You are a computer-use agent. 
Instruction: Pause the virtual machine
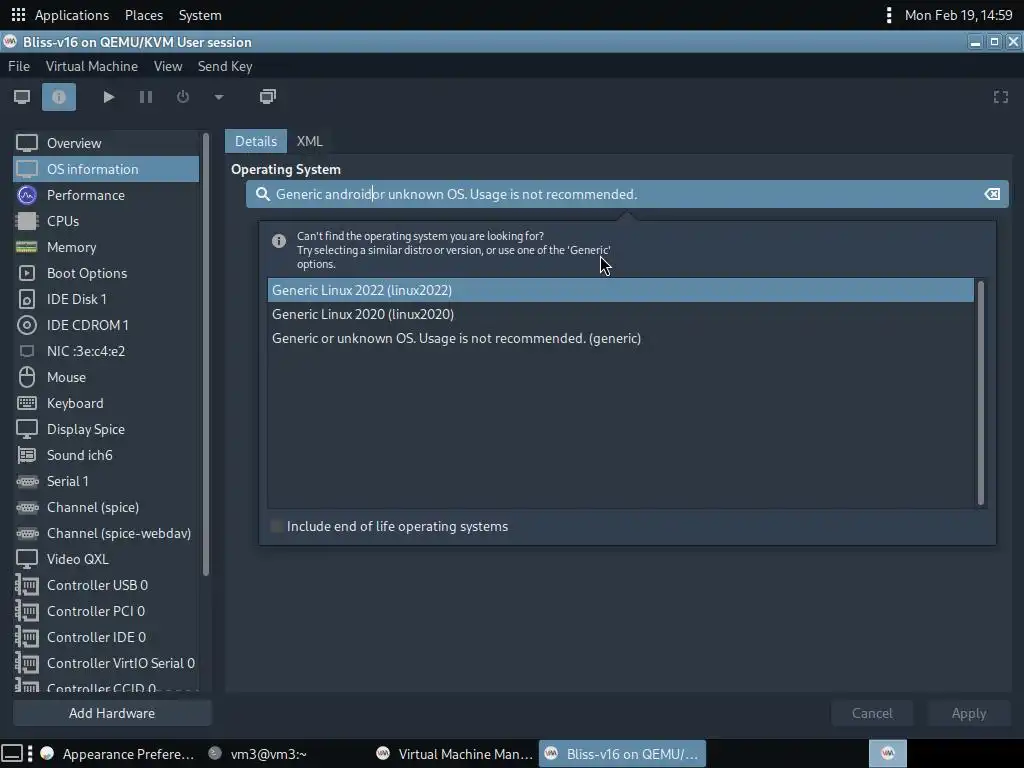click(x=146, y=97)
